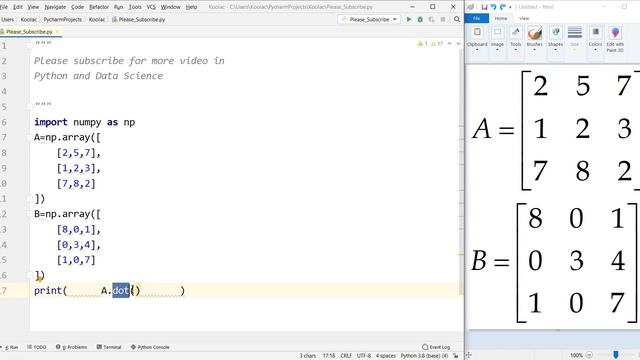This screenshot has height=360, width=640.
Task: Click the Save icon in Paint title bar
Action: (x=484, y=7)
